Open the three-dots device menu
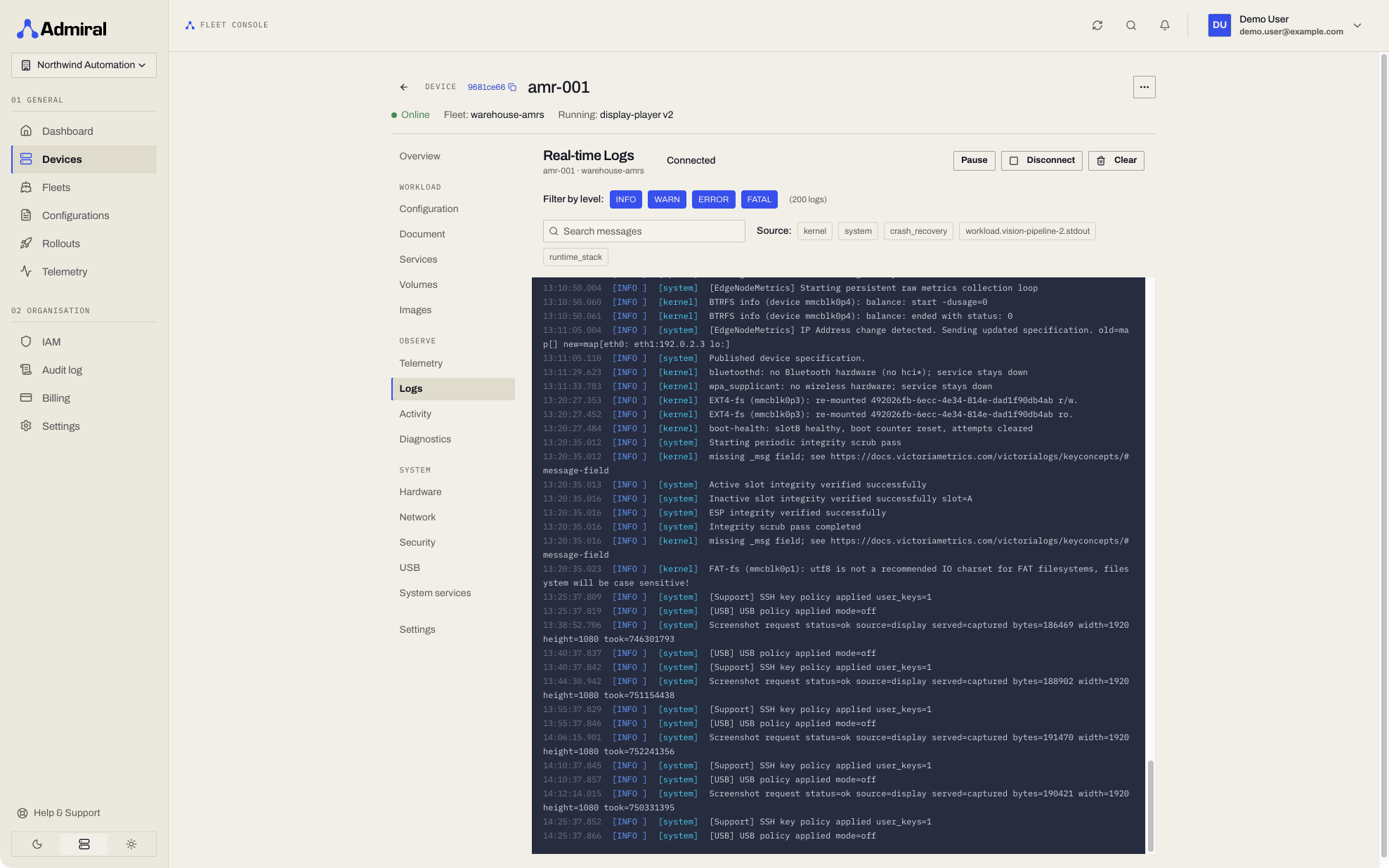1389x868 pixels. point(1145,87)
